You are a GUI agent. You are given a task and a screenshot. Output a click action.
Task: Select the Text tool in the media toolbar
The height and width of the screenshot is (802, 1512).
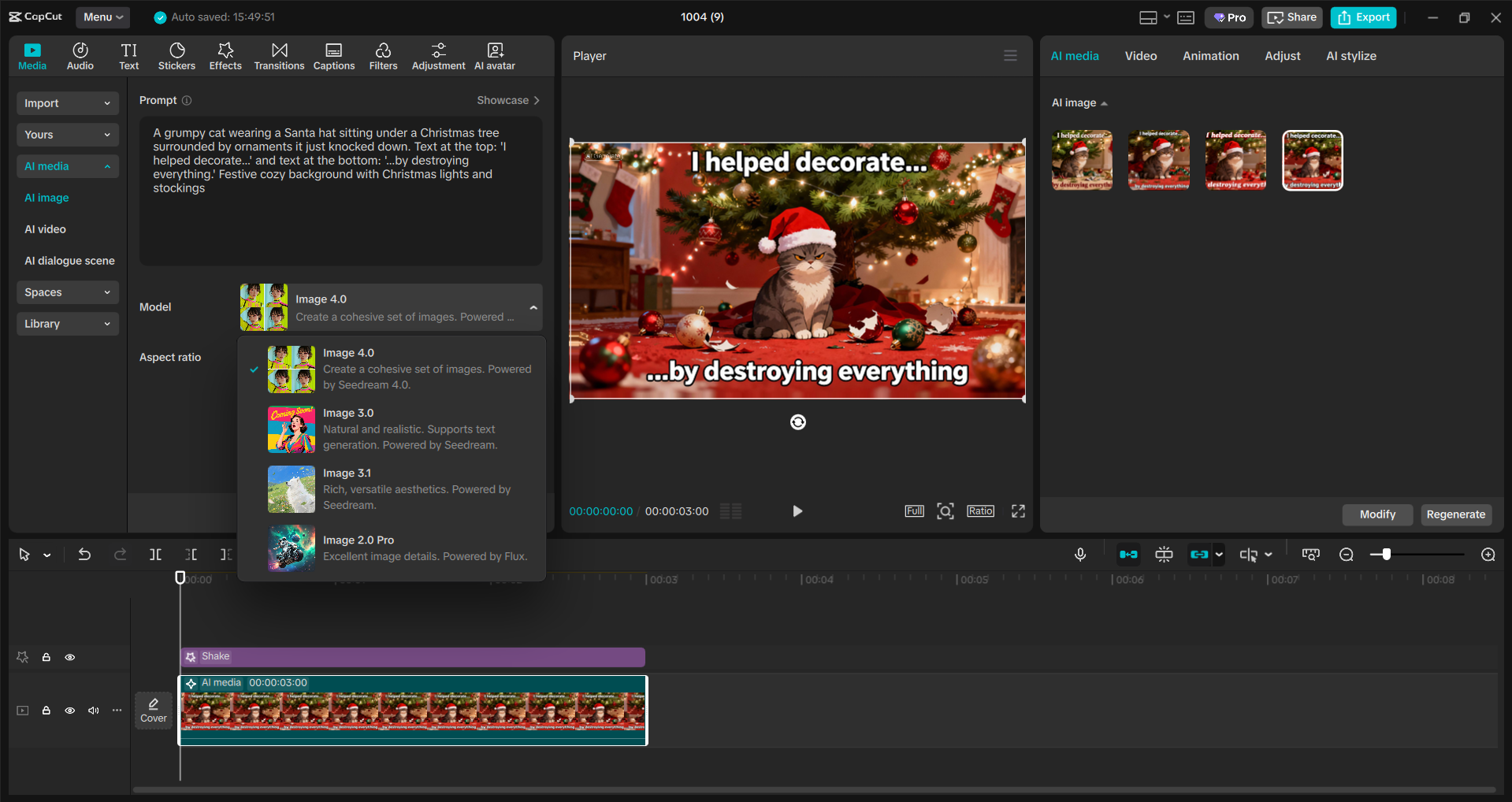[128, 55]
